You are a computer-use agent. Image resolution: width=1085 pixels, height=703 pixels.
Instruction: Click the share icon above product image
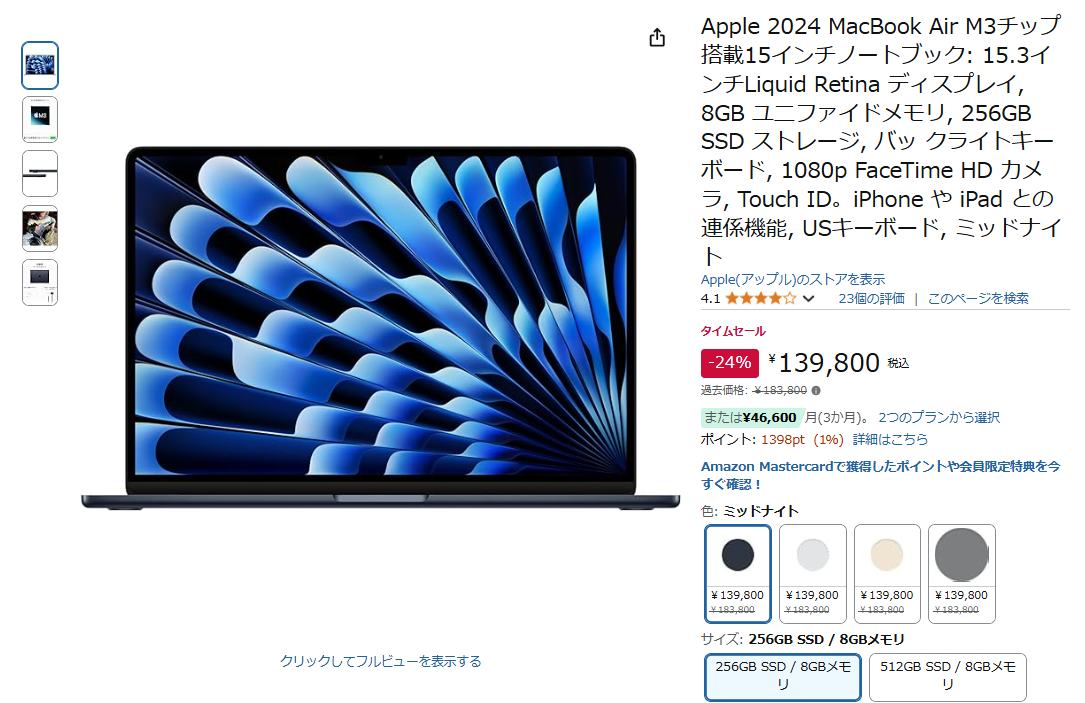tap(657, 37)
